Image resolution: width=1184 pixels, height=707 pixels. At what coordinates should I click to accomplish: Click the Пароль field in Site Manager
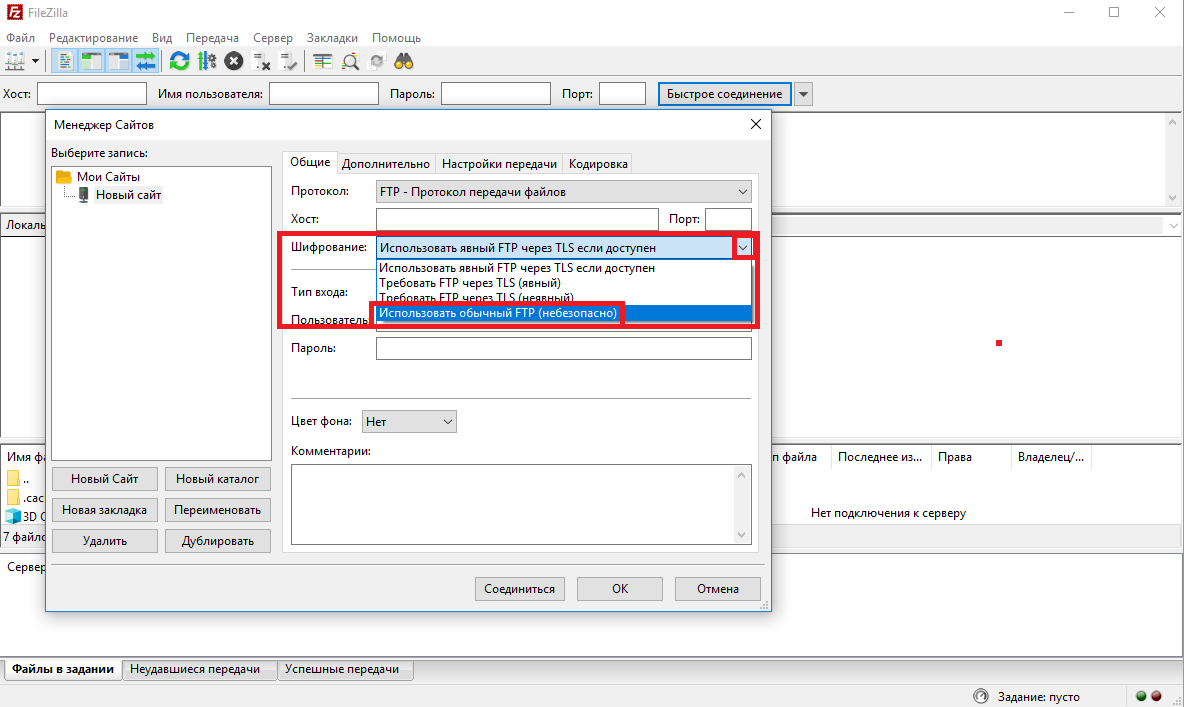point(563,348)
